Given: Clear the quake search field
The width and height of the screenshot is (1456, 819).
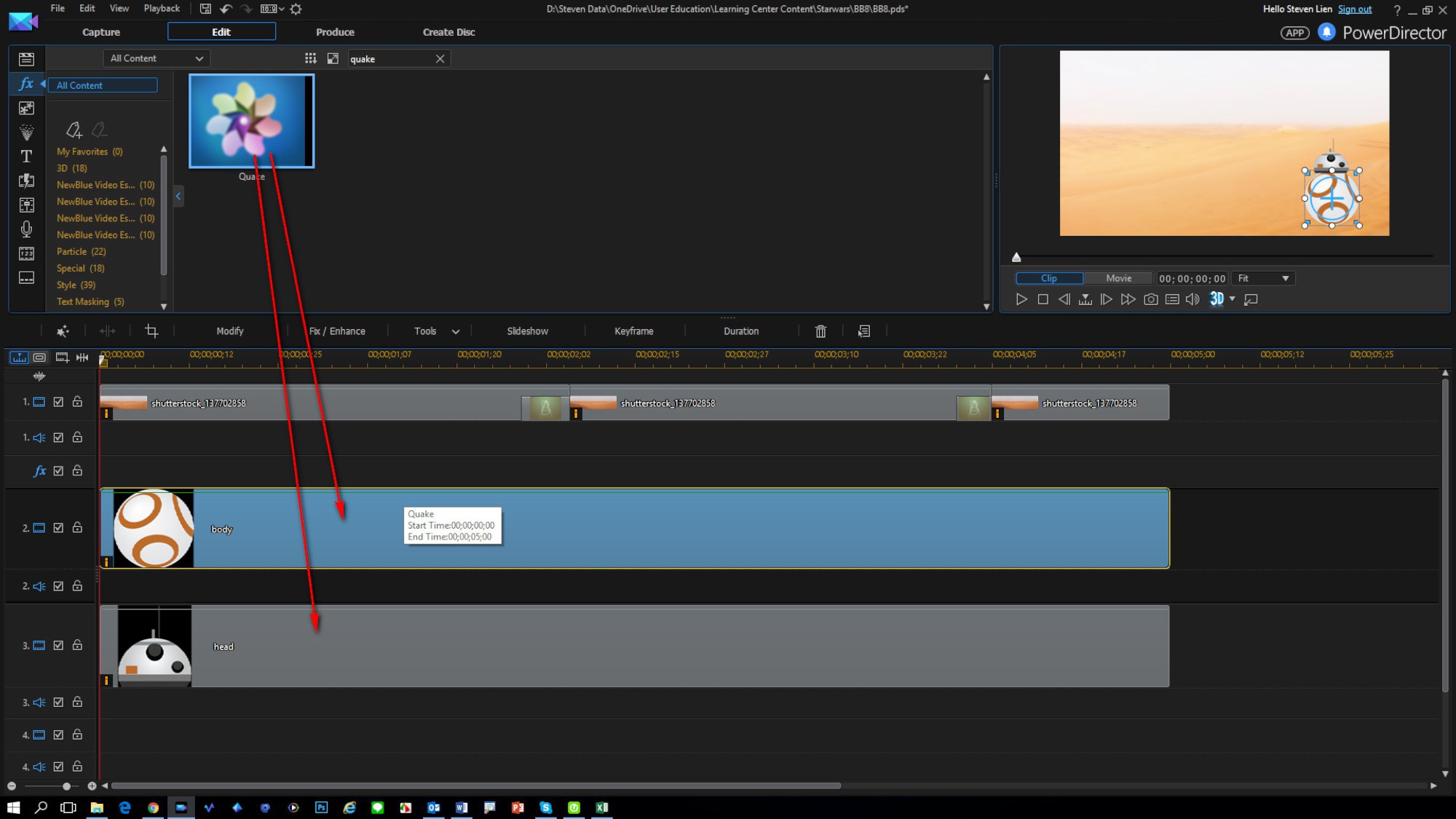Looking at the screenshot, I should (440, 59).
